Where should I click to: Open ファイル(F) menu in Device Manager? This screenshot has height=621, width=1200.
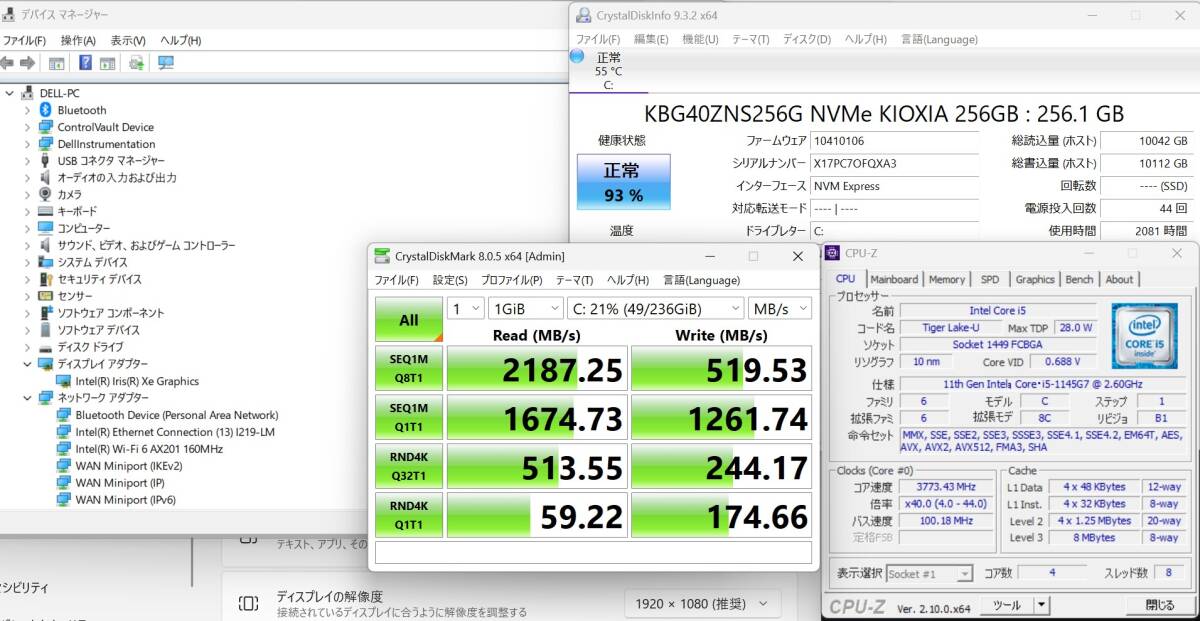(x=24, y=40)
